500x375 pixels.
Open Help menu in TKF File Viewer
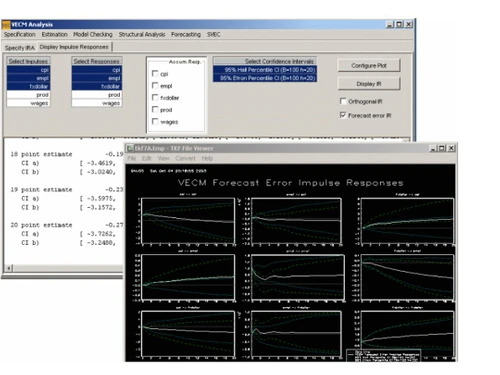point(207,158)
